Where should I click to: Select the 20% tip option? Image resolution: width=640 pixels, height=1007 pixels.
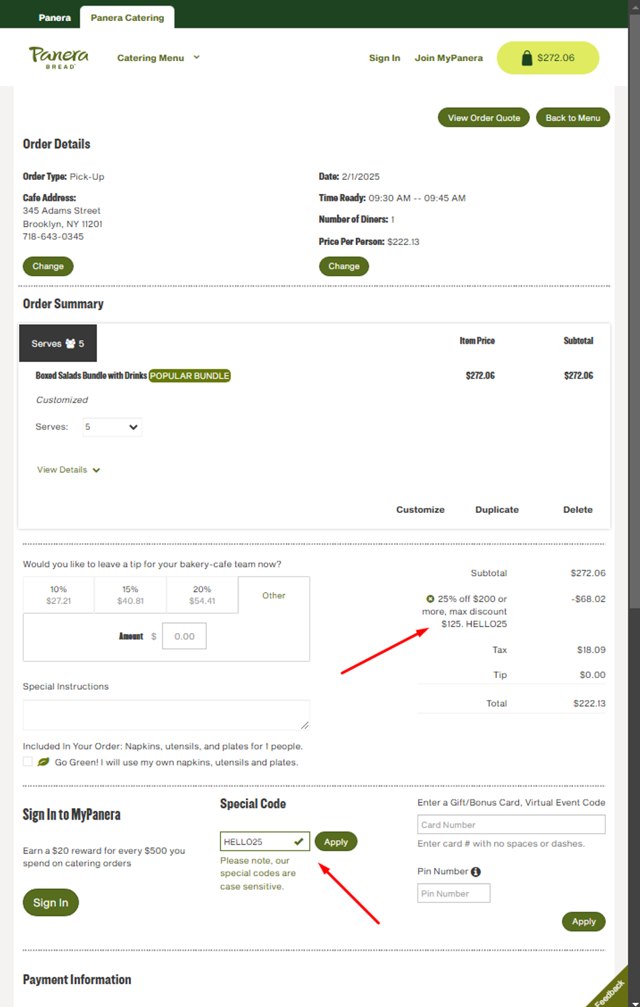click(x=202, y=595)
